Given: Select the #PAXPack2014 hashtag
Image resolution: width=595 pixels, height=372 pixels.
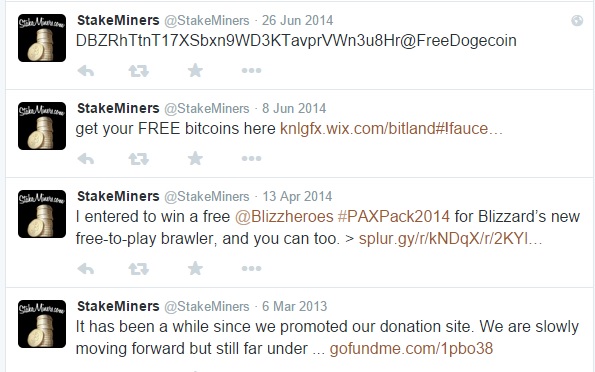Looking at the screenshot, I should 394,217.
